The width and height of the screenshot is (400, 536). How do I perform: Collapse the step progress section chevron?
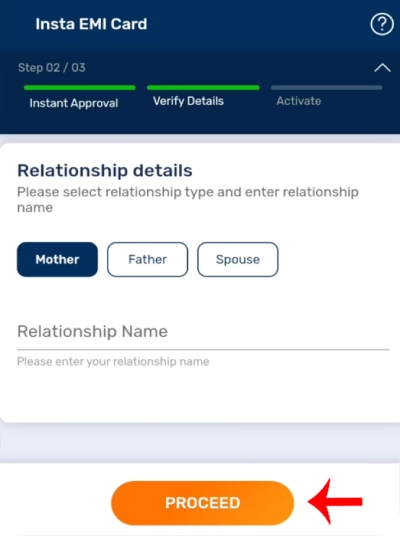coord(382,68)
